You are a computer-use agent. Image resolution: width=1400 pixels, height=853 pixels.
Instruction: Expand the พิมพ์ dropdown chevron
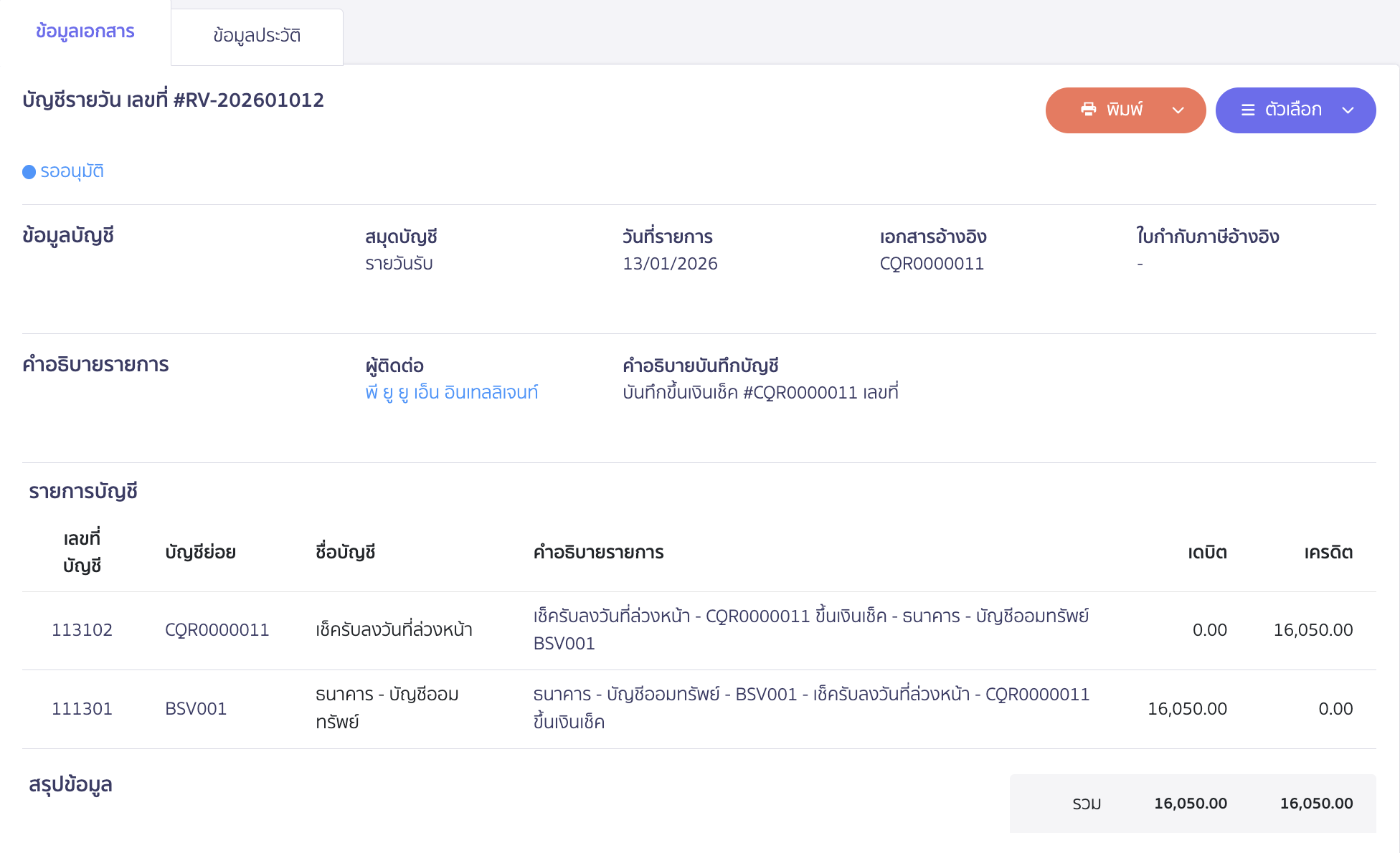[x=1178, y=110]
